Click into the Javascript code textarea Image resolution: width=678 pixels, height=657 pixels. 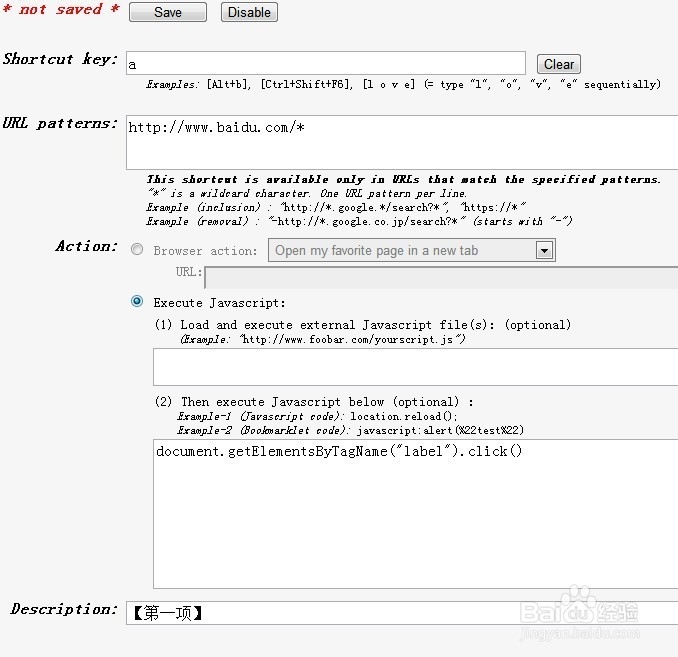(416, 514)
